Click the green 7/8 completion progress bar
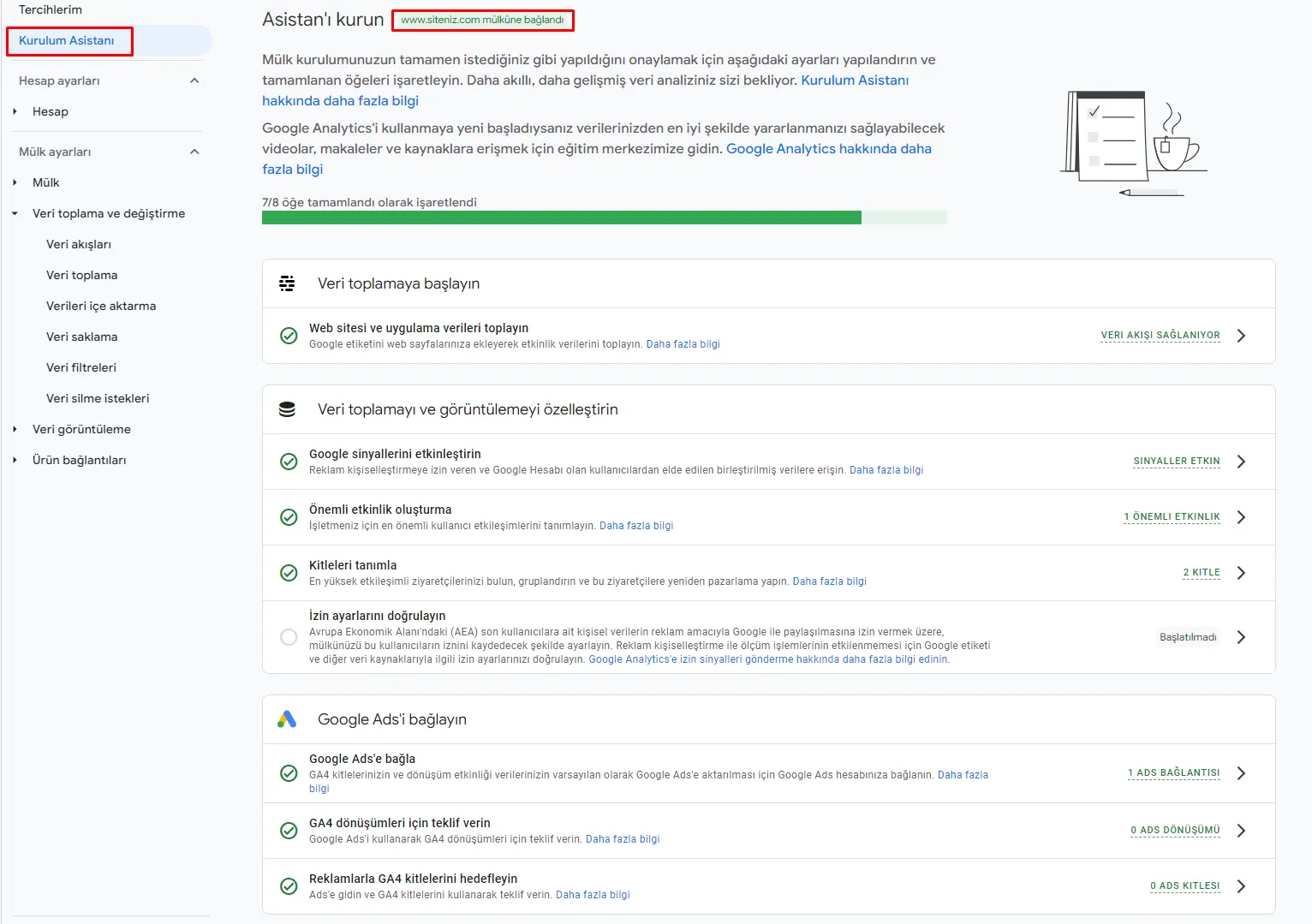This screenshot has width=1312, height=924. [604, 218]
